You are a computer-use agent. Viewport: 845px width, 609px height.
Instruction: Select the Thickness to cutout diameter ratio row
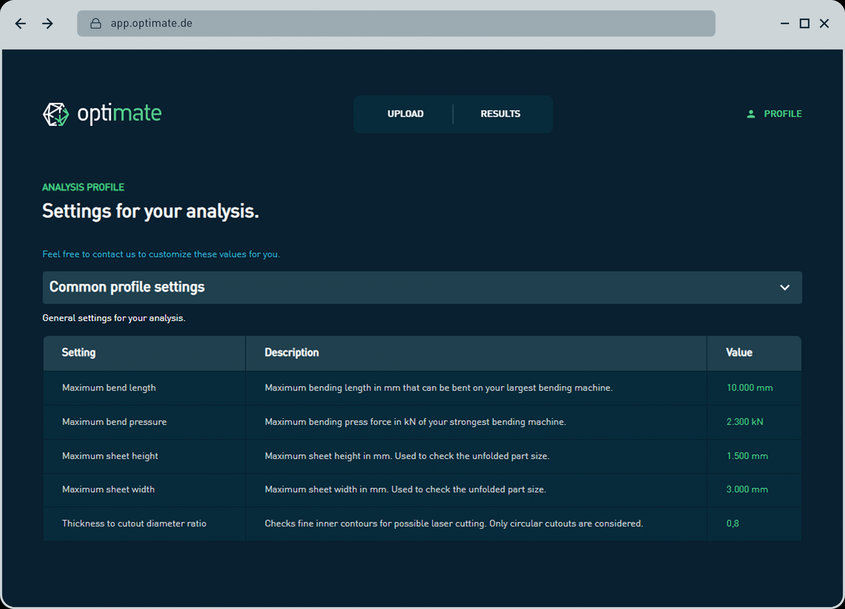tap(422, 523)
